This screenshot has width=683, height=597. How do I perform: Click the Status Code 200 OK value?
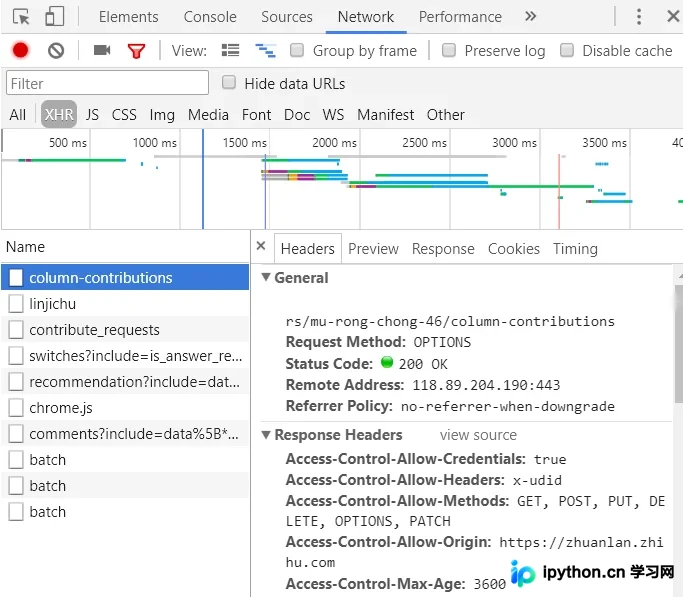click(x=423, y=364)
